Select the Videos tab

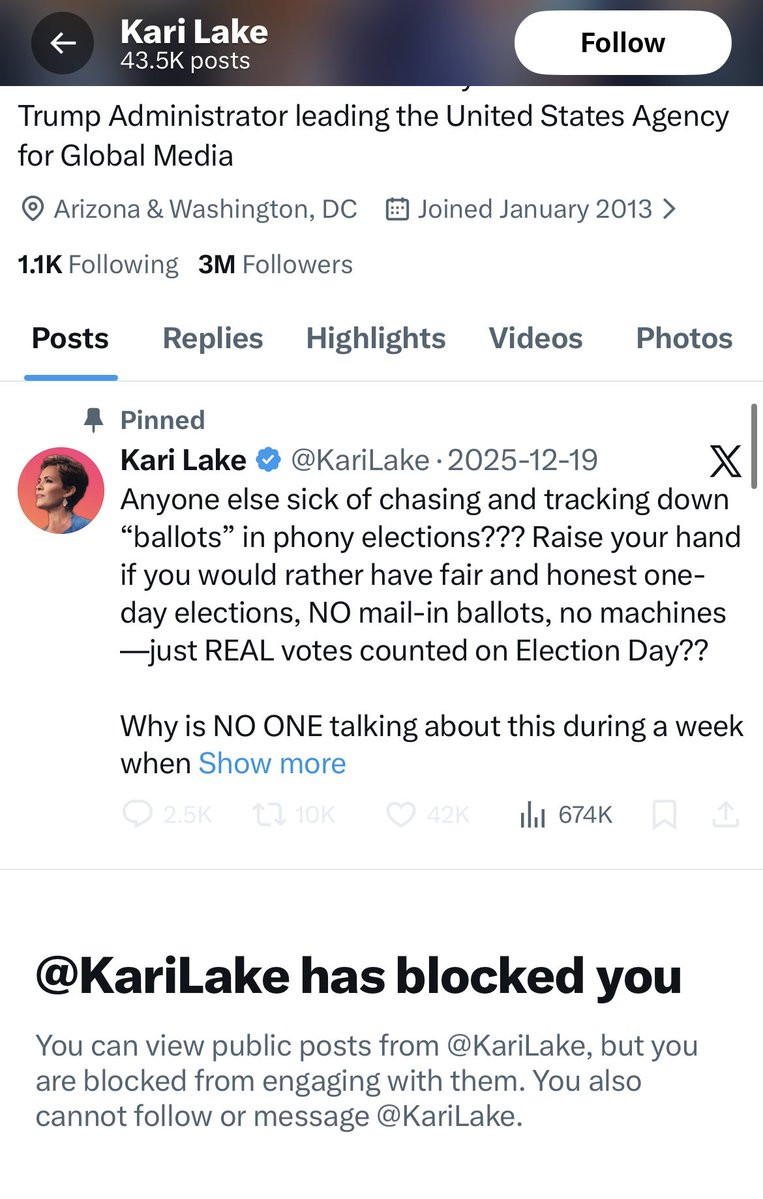(x=535, y=338)
